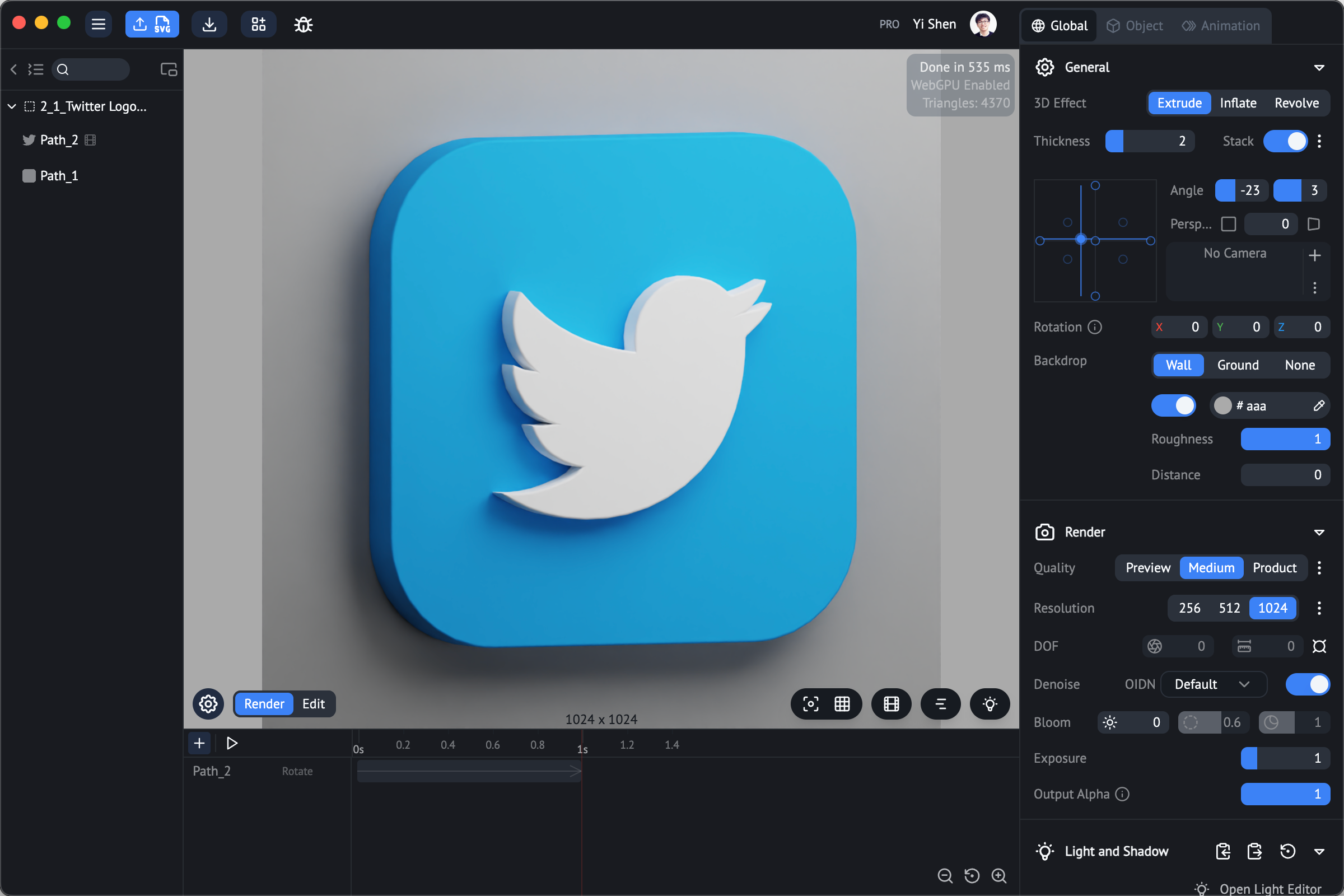
Task: Set backdrop to None
Action: click(1300, 365)
